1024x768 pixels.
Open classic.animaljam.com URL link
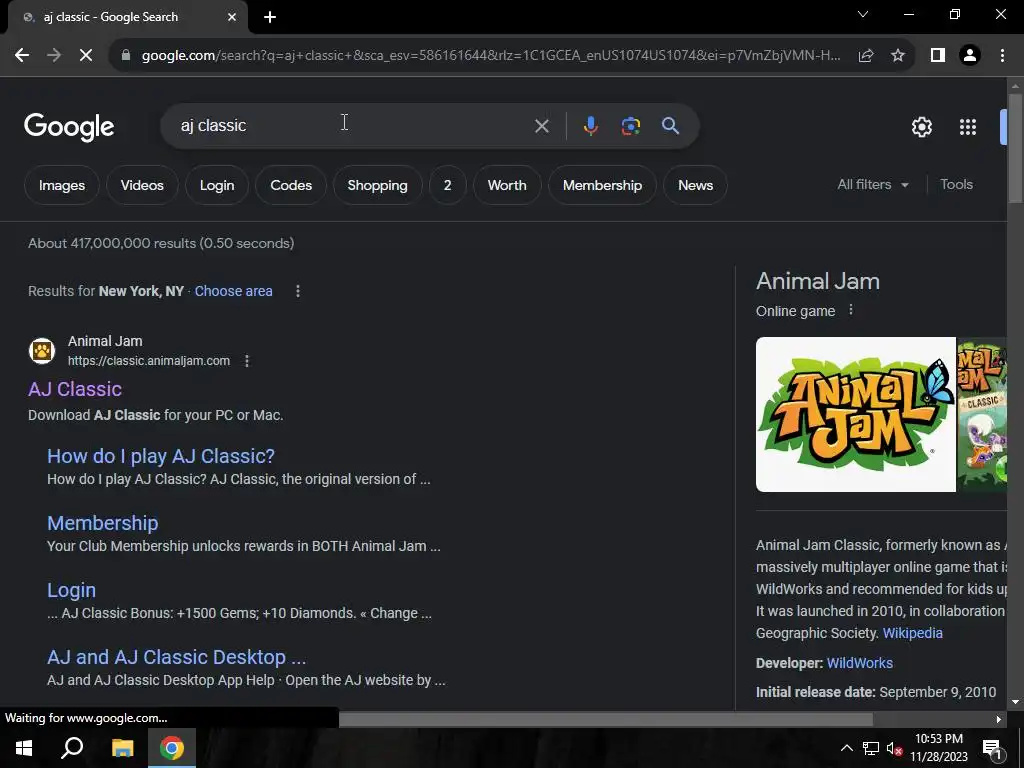tap(149, 361)
